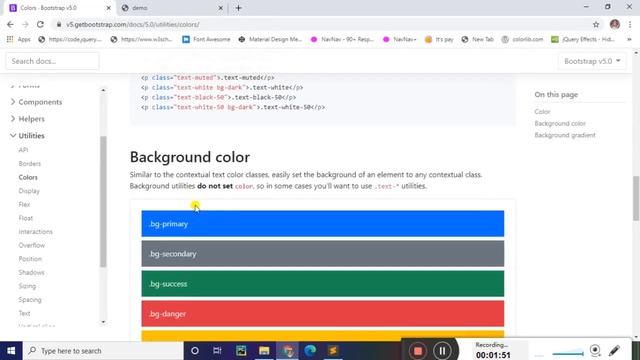
Task: Click the red .bg-danger swatch
Action: point(322,313)
